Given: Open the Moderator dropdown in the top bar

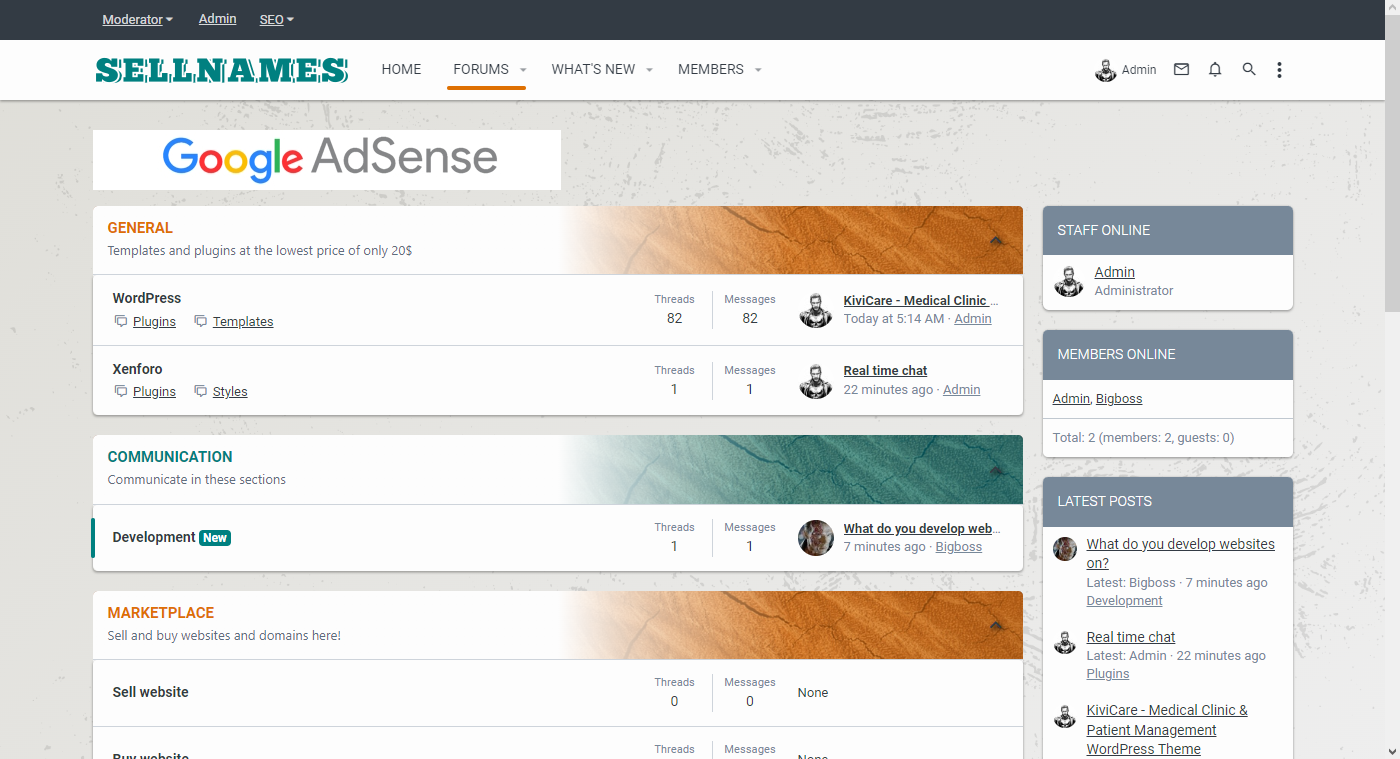Looking at the screenshot, I should tap(138, 19).
